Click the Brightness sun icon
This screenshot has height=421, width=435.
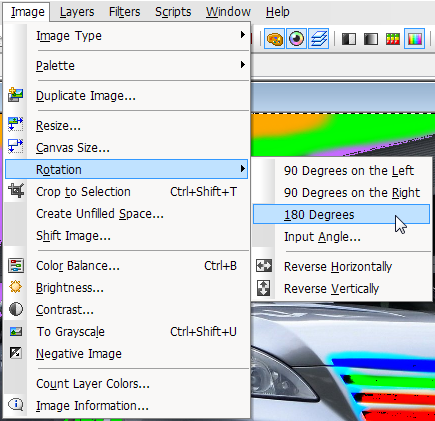[16, 287]
